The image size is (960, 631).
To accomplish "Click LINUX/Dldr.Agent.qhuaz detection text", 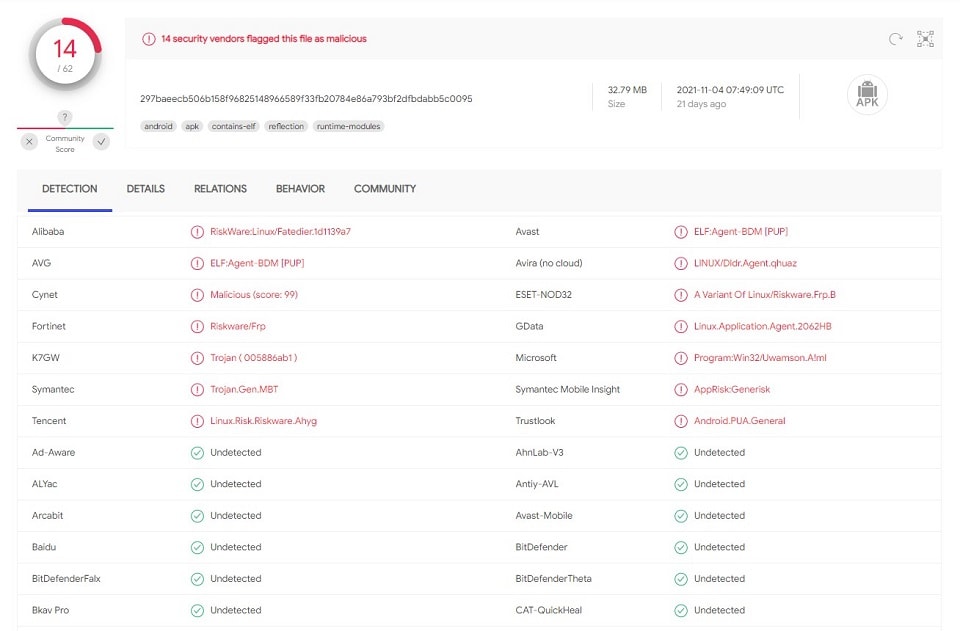I will point(745,264).
